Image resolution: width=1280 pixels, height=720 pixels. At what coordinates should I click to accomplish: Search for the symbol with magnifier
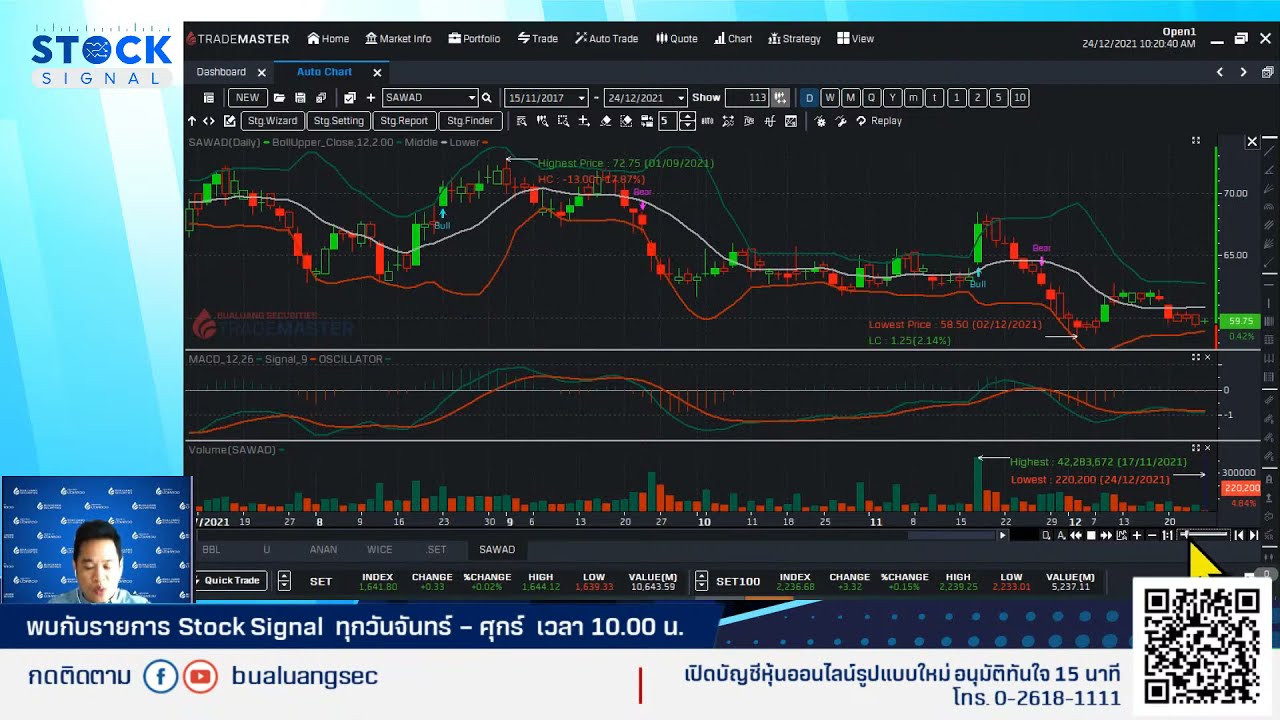coord(487,98)
